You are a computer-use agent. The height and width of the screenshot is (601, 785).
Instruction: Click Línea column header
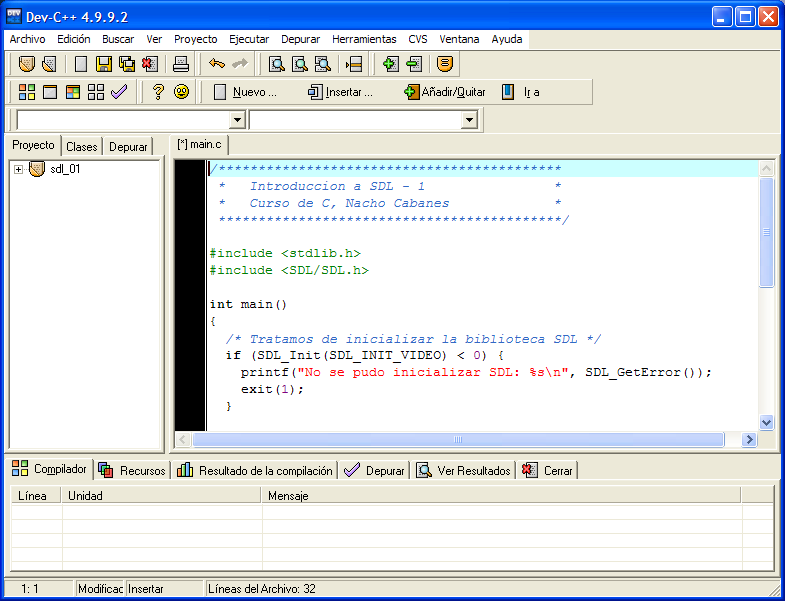(x=36, y=496)
